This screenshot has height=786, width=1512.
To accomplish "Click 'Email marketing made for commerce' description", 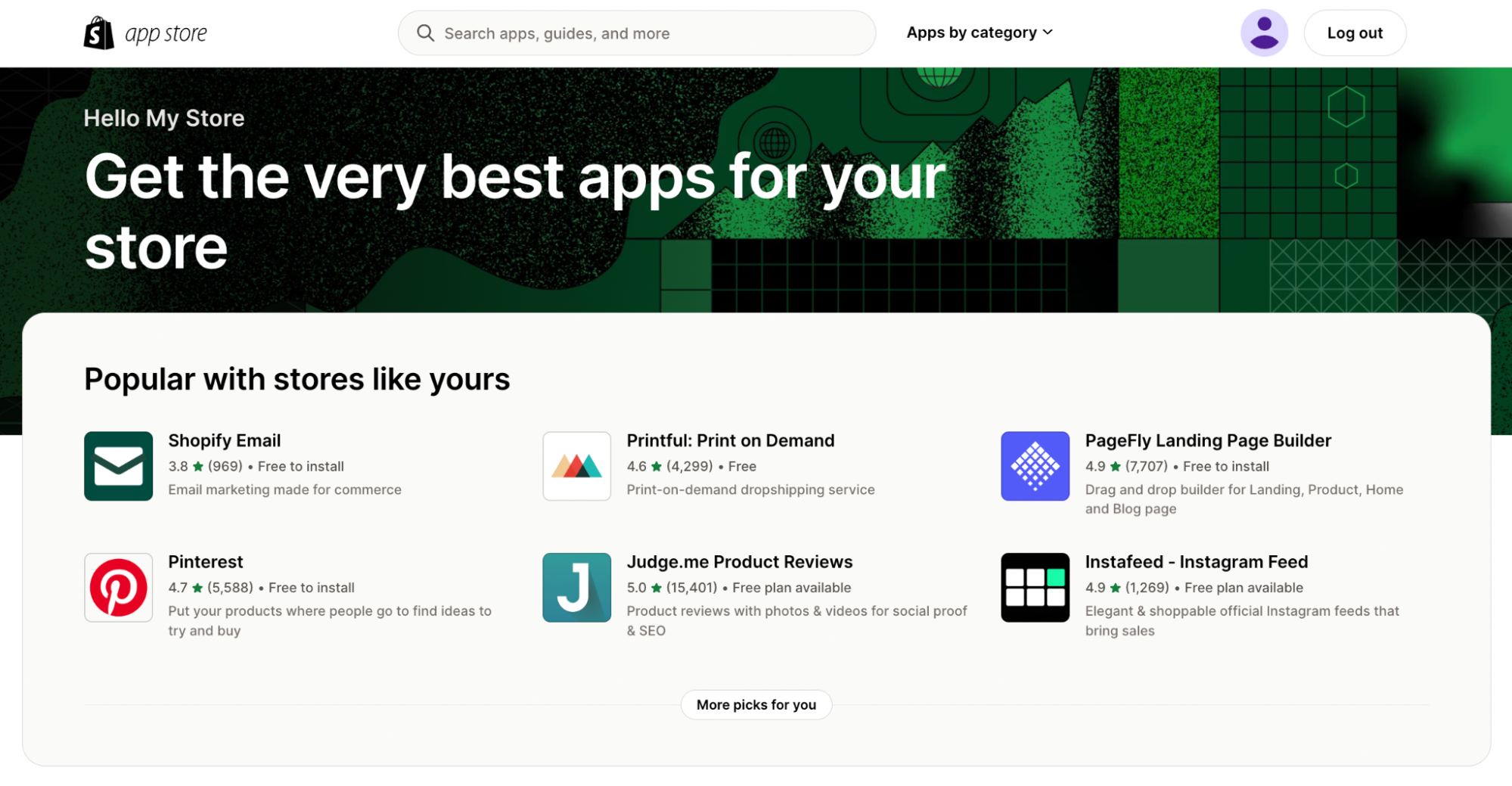I will coord(284,489).
